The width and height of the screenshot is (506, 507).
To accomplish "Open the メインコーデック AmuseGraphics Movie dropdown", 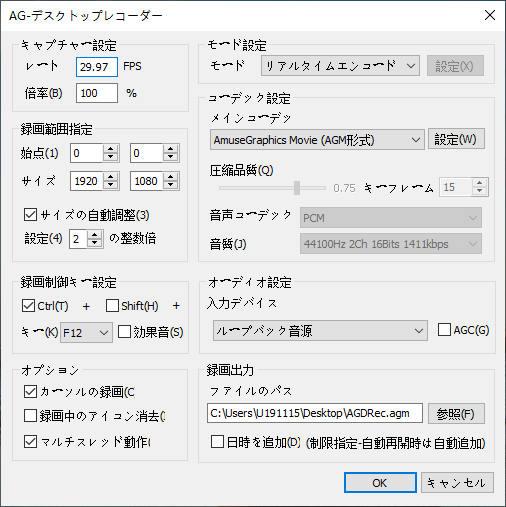I will 317,140.
